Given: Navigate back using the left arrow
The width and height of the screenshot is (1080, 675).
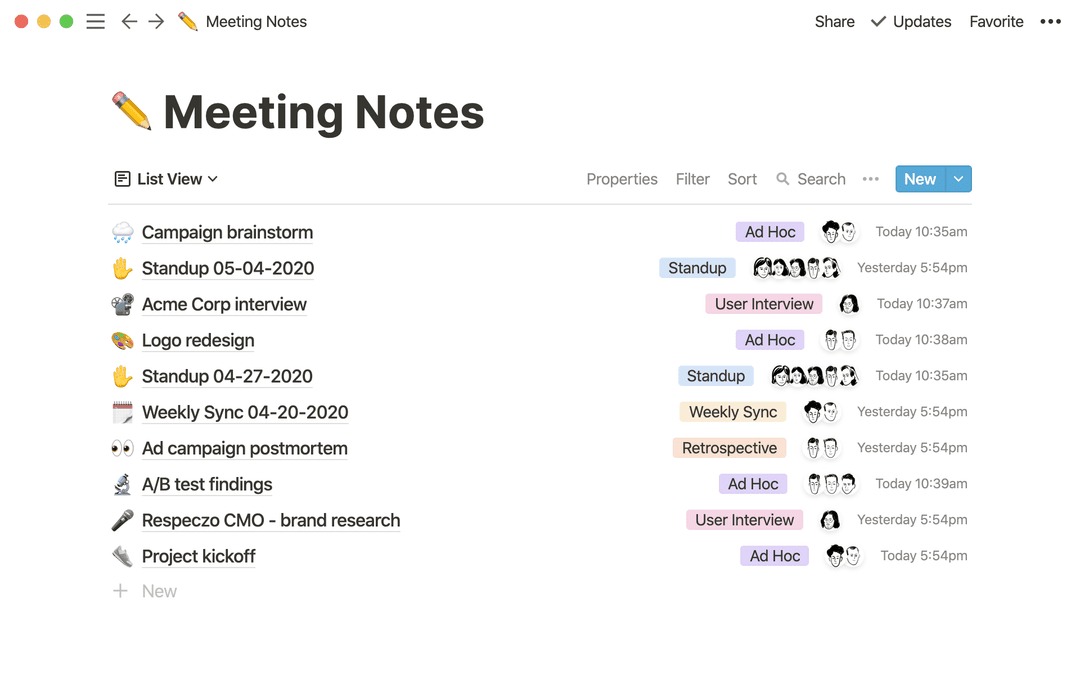Looking at the screenshot, I should (129, 21).
